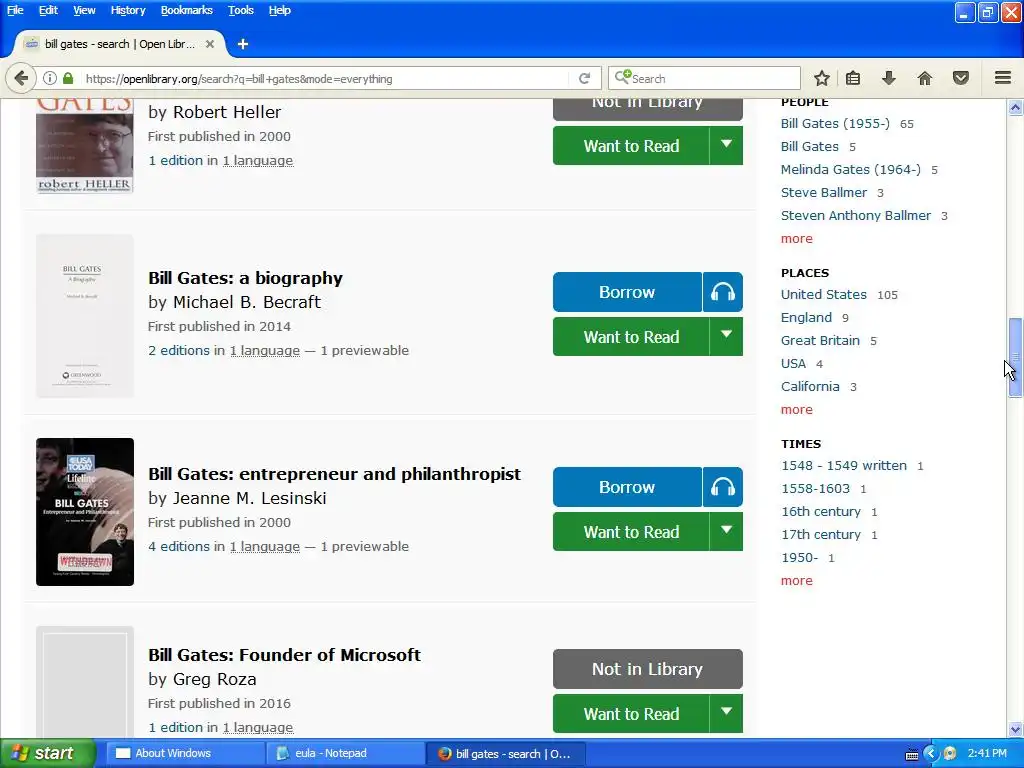Click the system tray shield icon
The width and height of the screenshot is (1024, 768).
[x=950, y=754]
